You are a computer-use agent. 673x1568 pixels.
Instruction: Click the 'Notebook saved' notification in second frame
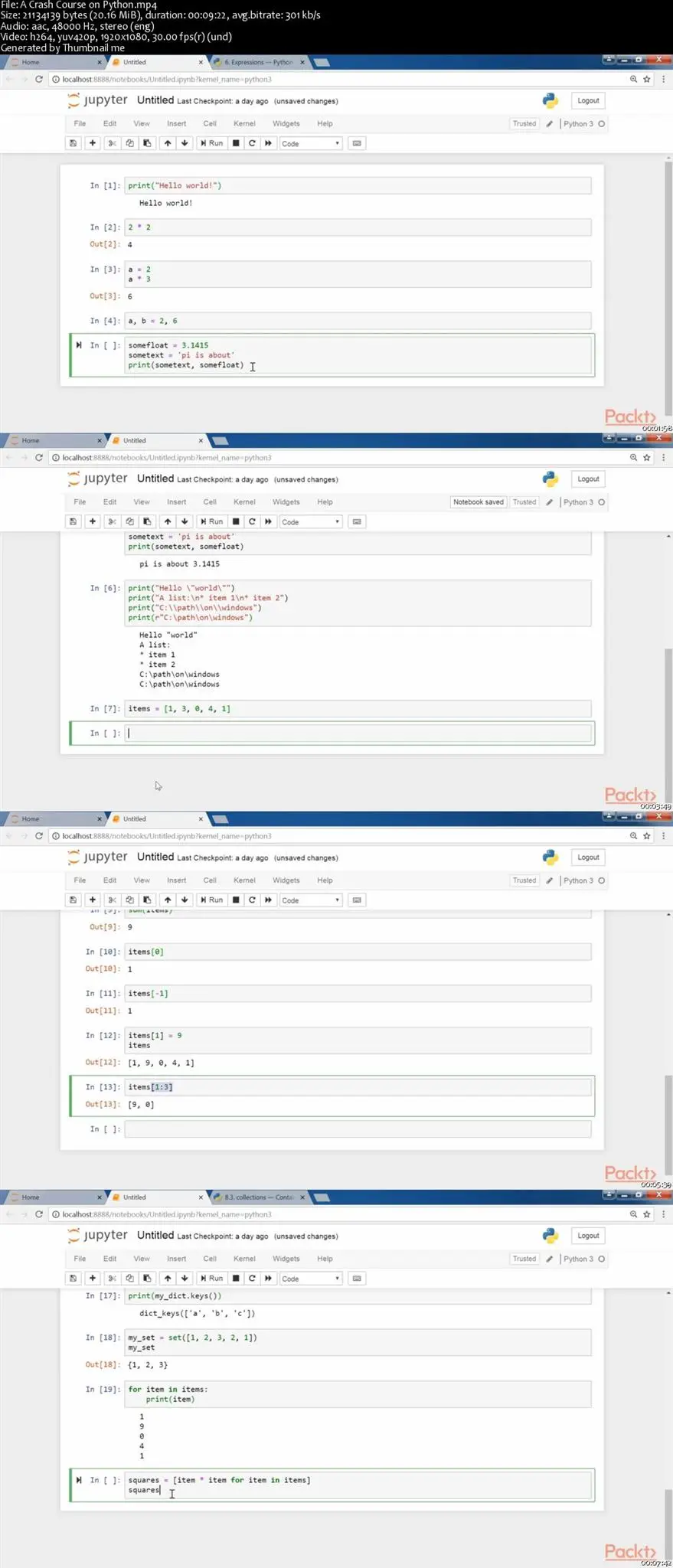click(479, 501)
